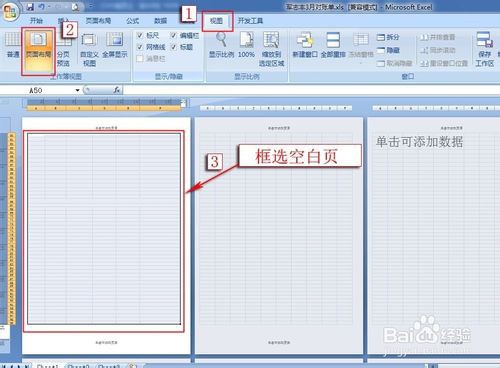This screenshot has width=500, height=368.
Task: Toggle the 消息栏 message bar checkbox
Action: (x=140, y=59)
